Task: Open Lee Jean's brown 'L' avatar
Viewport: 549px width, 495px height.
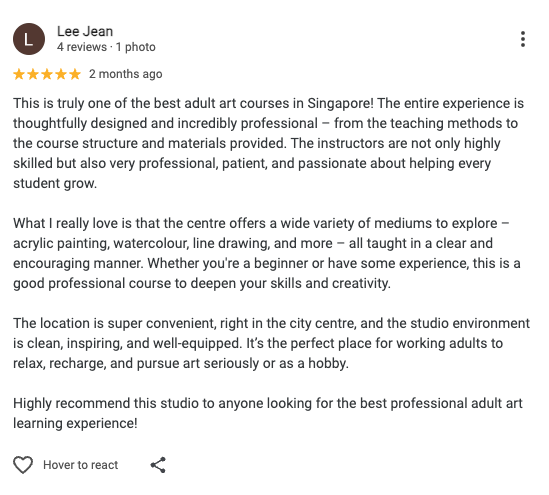Action: pos(29,39)
